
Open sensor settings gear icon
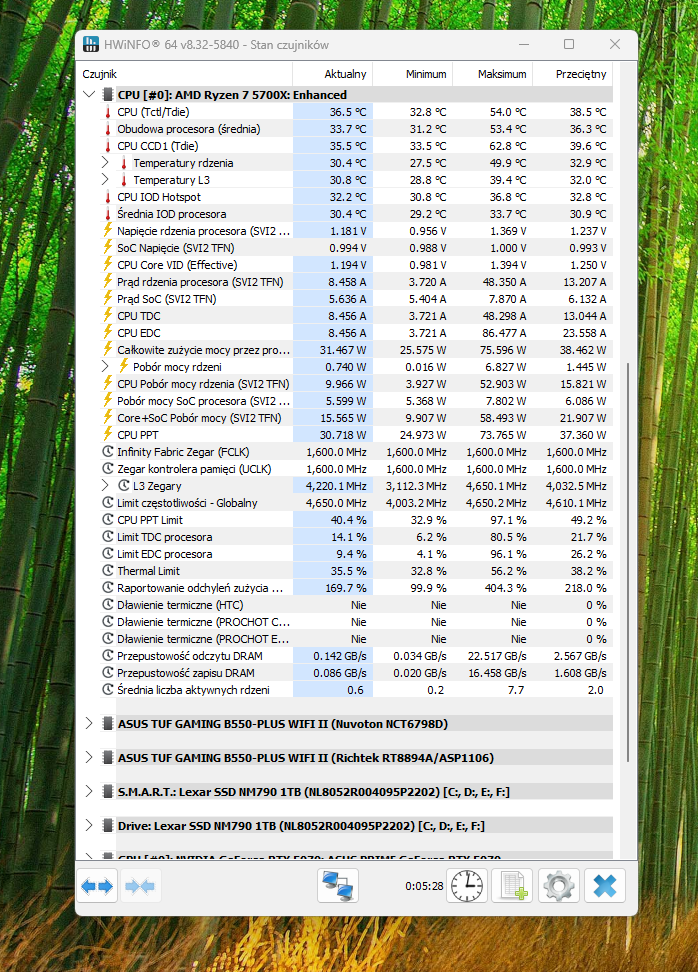pos(559,885)
